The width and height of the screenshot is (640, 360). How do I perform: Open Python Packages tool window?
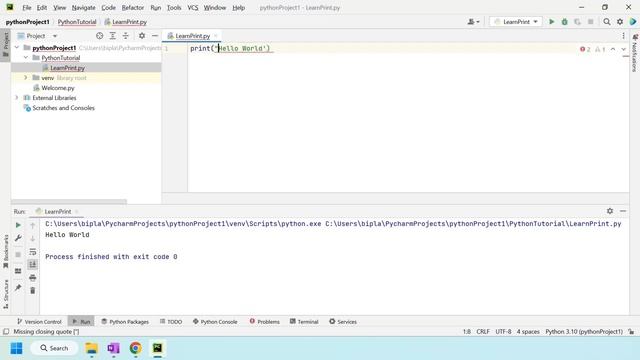125,322
